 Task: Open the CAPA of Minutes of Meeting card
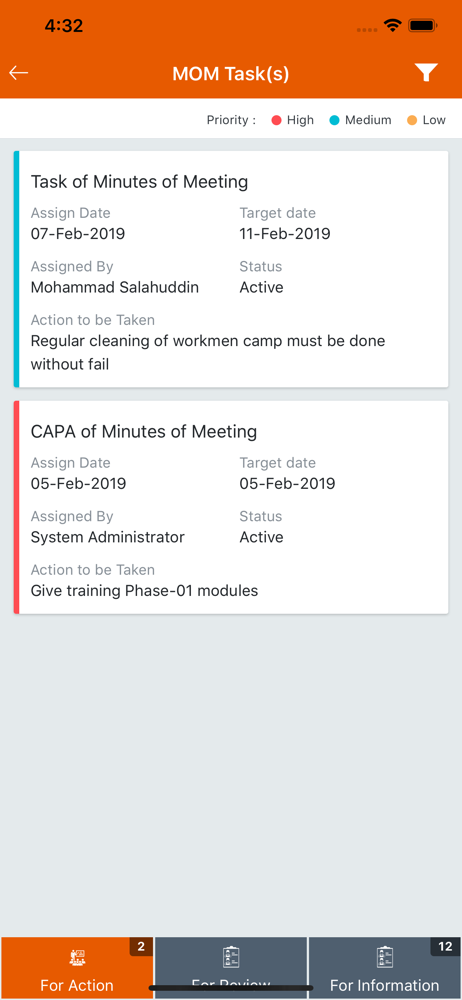pyautogui.click(x=231, y=507)
